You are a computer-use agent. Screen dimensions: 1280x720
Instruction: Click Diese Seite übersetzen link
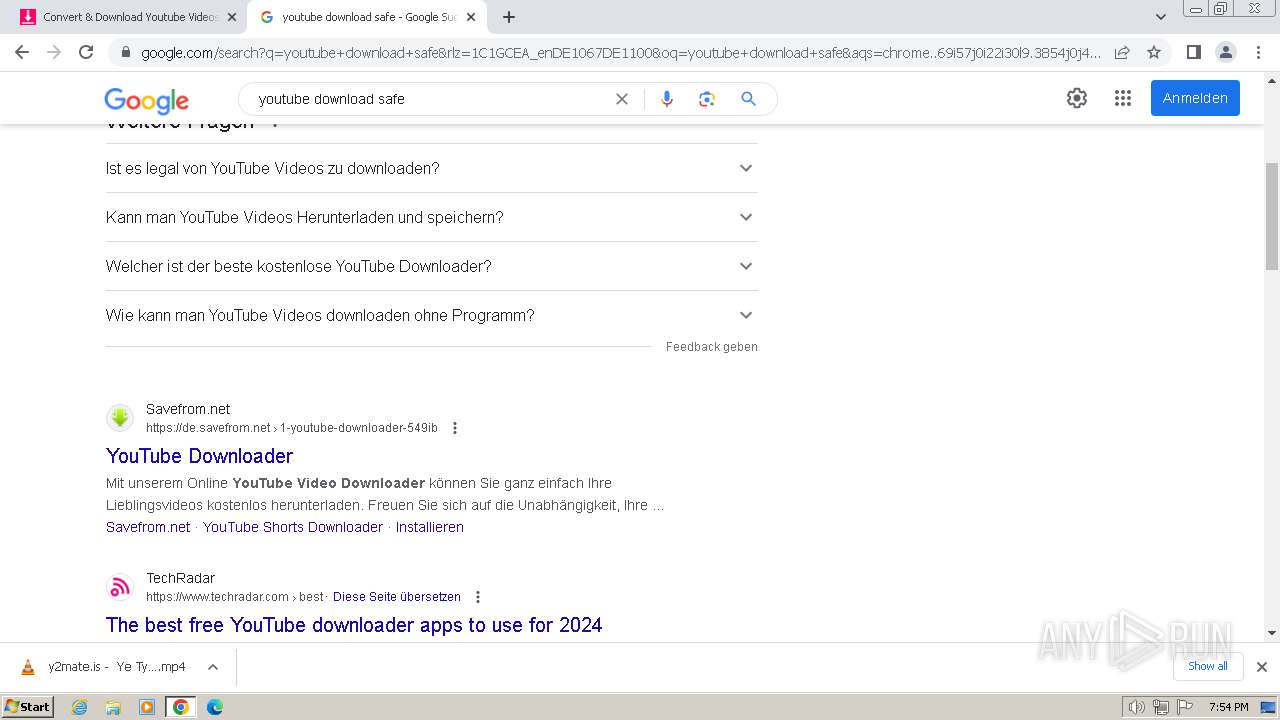coord(397,597)
